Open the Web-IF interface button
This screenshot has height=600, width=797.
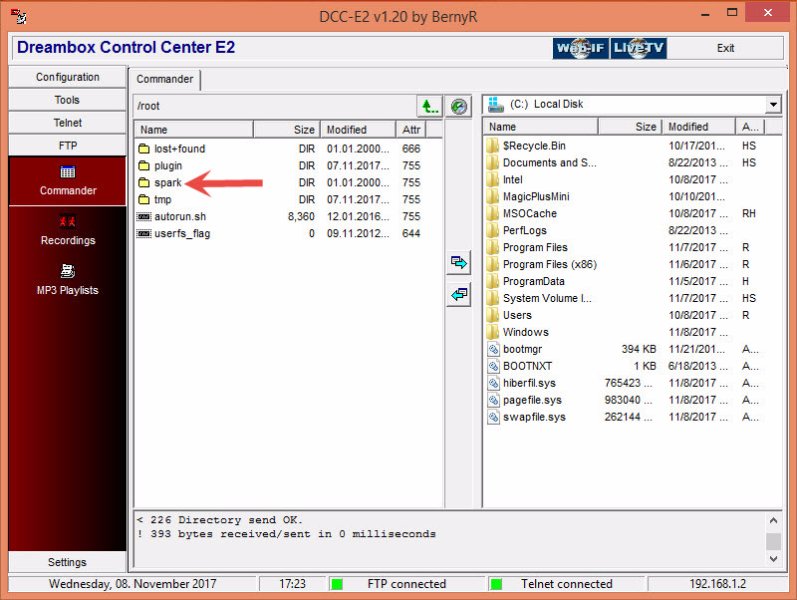click(580, 48)
